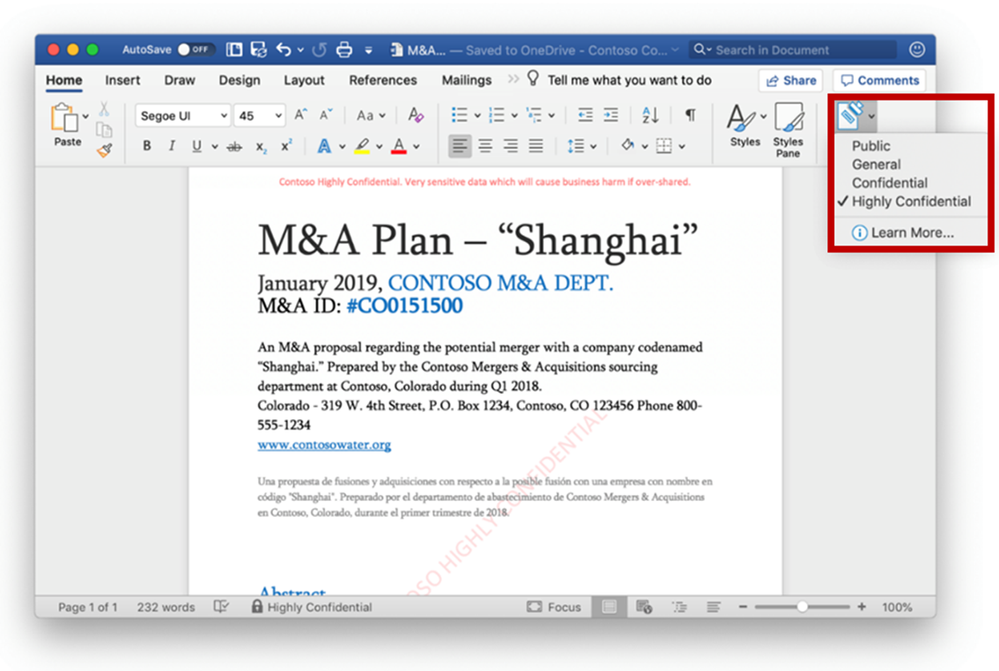Image resolution: width=999 pixels, height=671 pixels.
Task: Send feedback via smiley icon
Action: [916, 50]
